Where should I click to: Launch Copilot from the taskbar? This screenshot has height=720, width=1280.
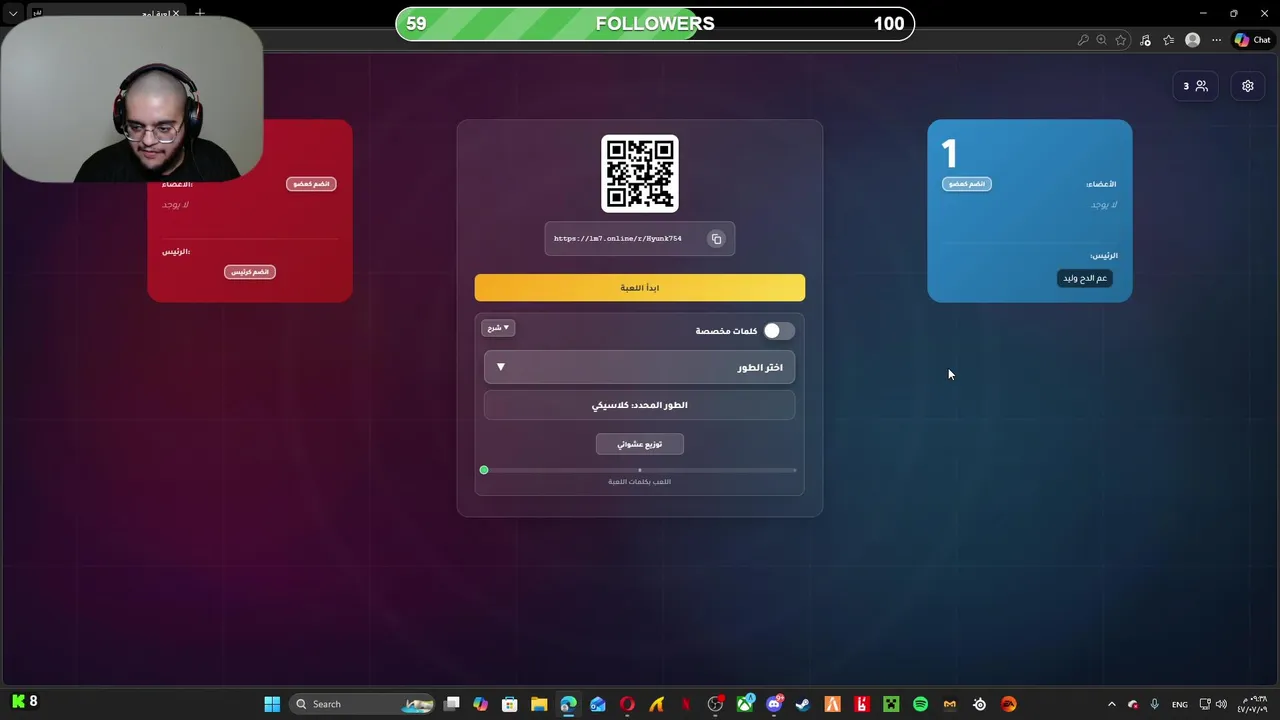click(x=481, y=704)
